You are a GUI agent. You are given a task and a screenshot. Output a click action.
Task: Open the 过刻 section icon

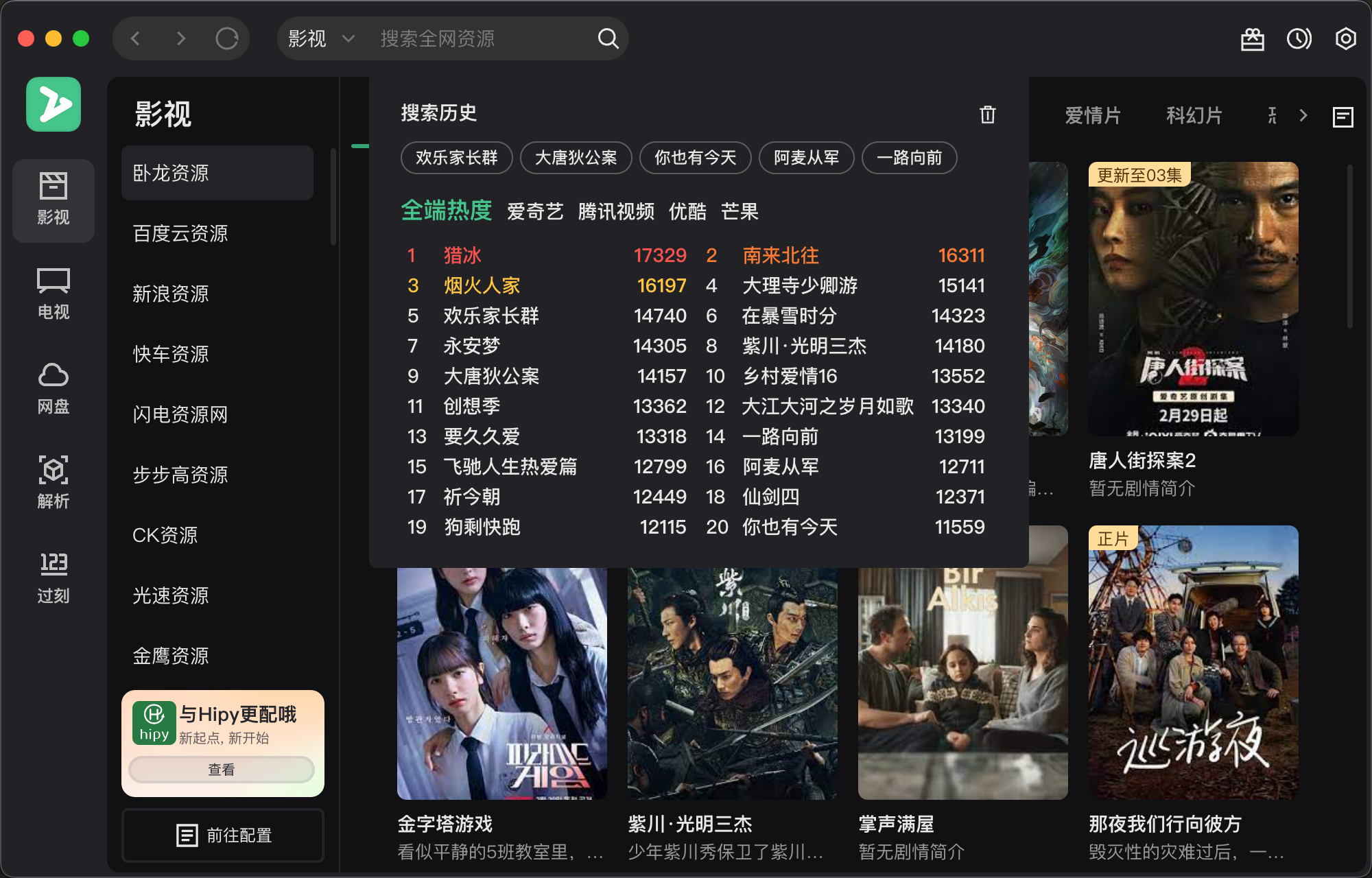[54, 578]
